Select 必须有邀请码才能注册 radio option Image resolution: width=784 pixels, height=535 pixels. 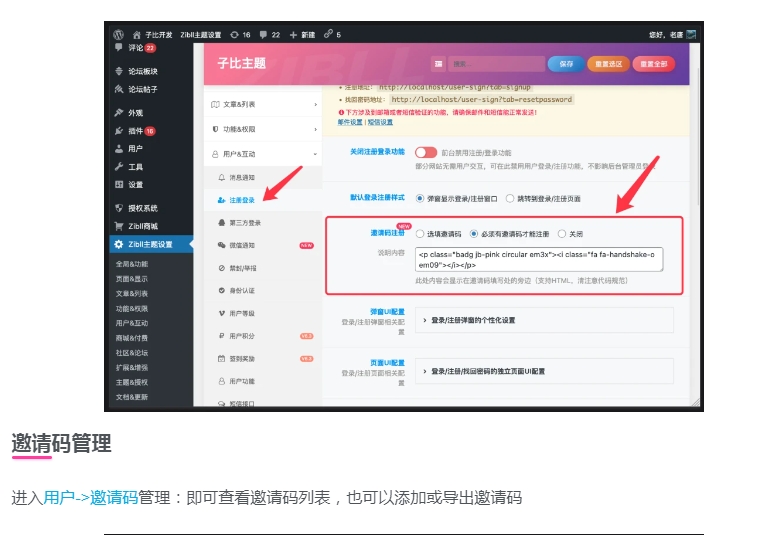coord(474,234)
